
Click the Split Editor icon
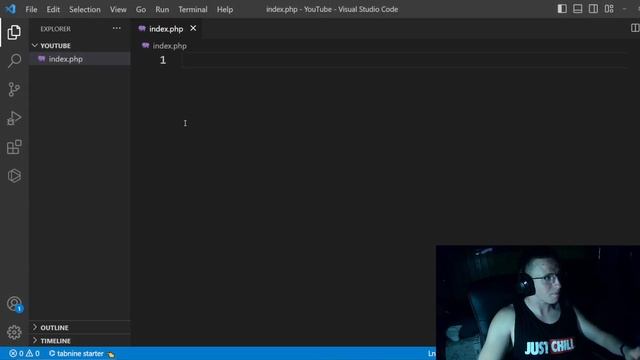pos(635,28)
